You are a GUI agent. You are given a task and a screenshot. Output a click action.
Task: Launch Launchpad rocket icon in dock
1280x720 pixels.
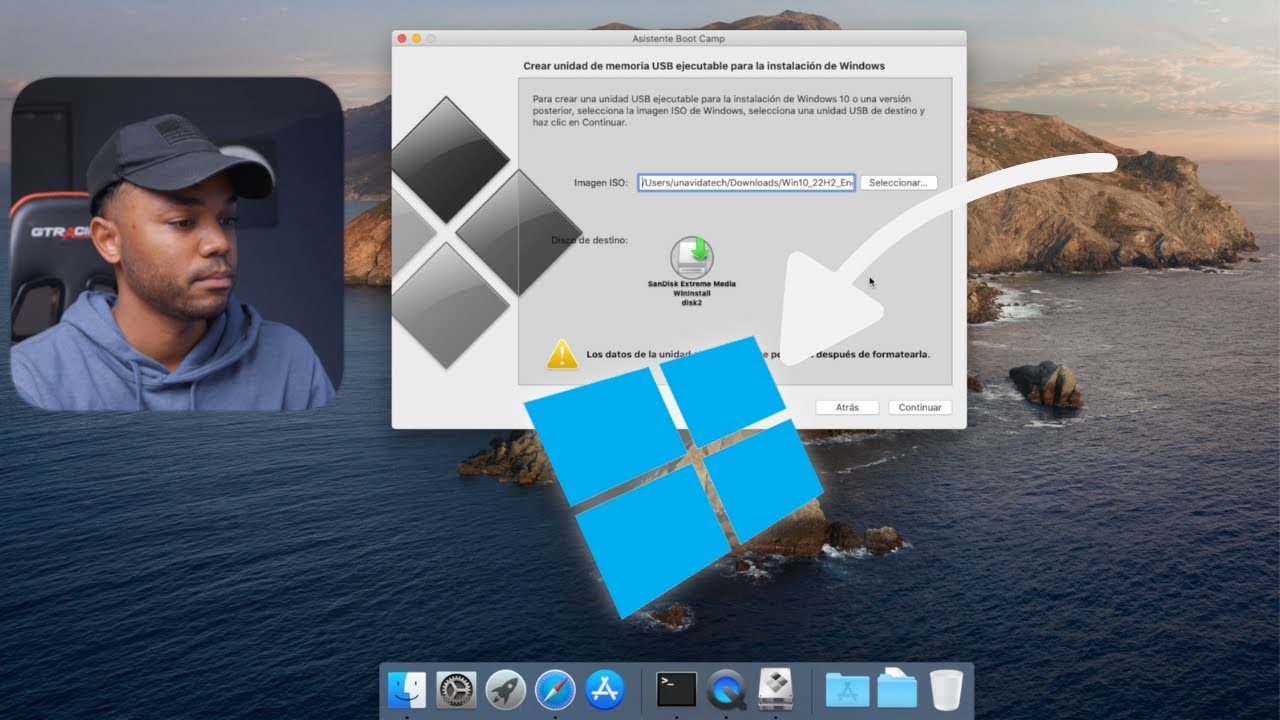506,690
